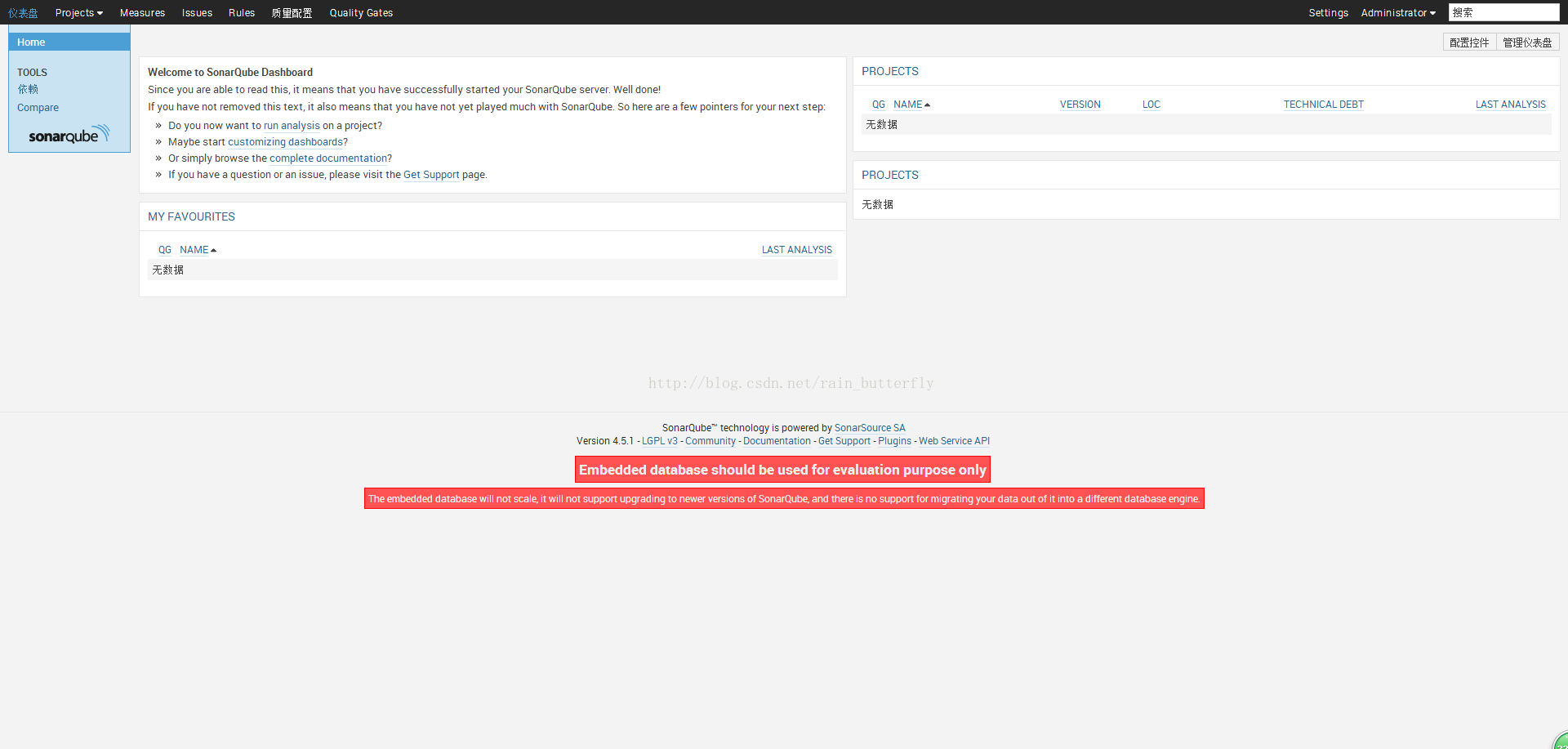The width and height of the screenshot is (1568, 749).
Task: Sort My Favourites by QG column
Action: (165, 250)
